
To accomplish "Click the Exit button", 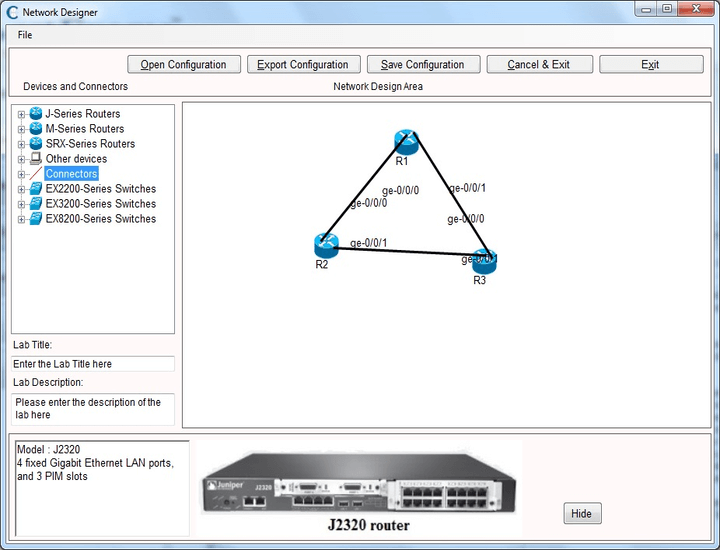I will tap(651, 64).
